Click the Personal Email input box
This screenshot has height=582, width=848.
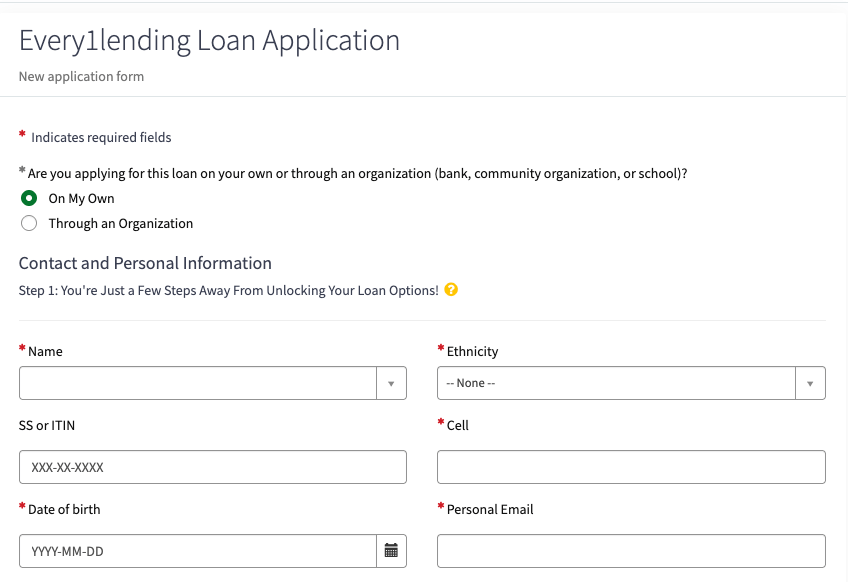[630, 551]
